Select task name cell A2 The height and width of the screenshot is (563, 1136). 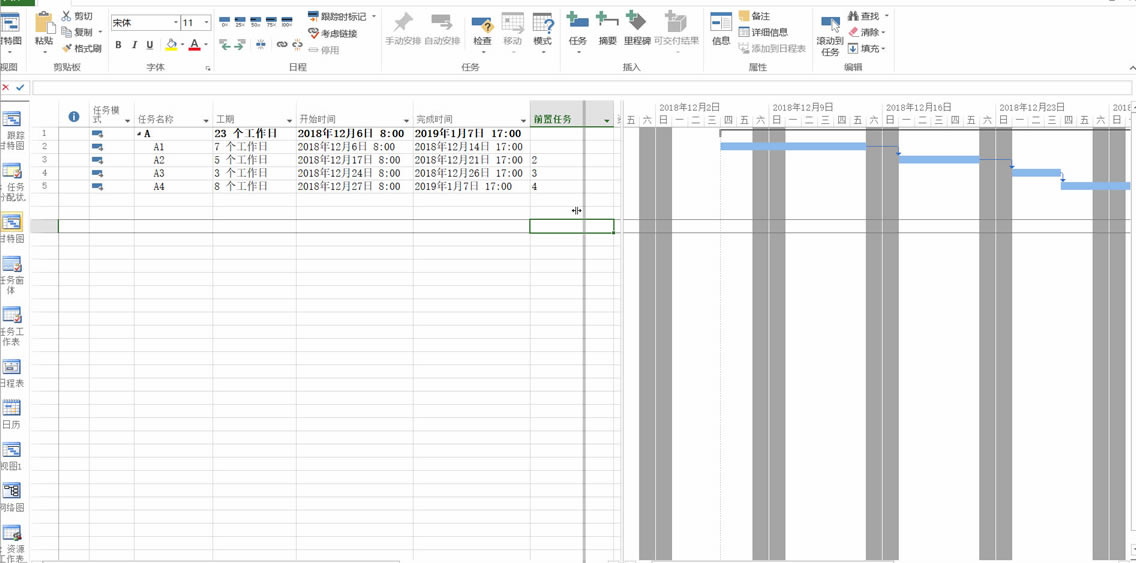pos(173,160)
